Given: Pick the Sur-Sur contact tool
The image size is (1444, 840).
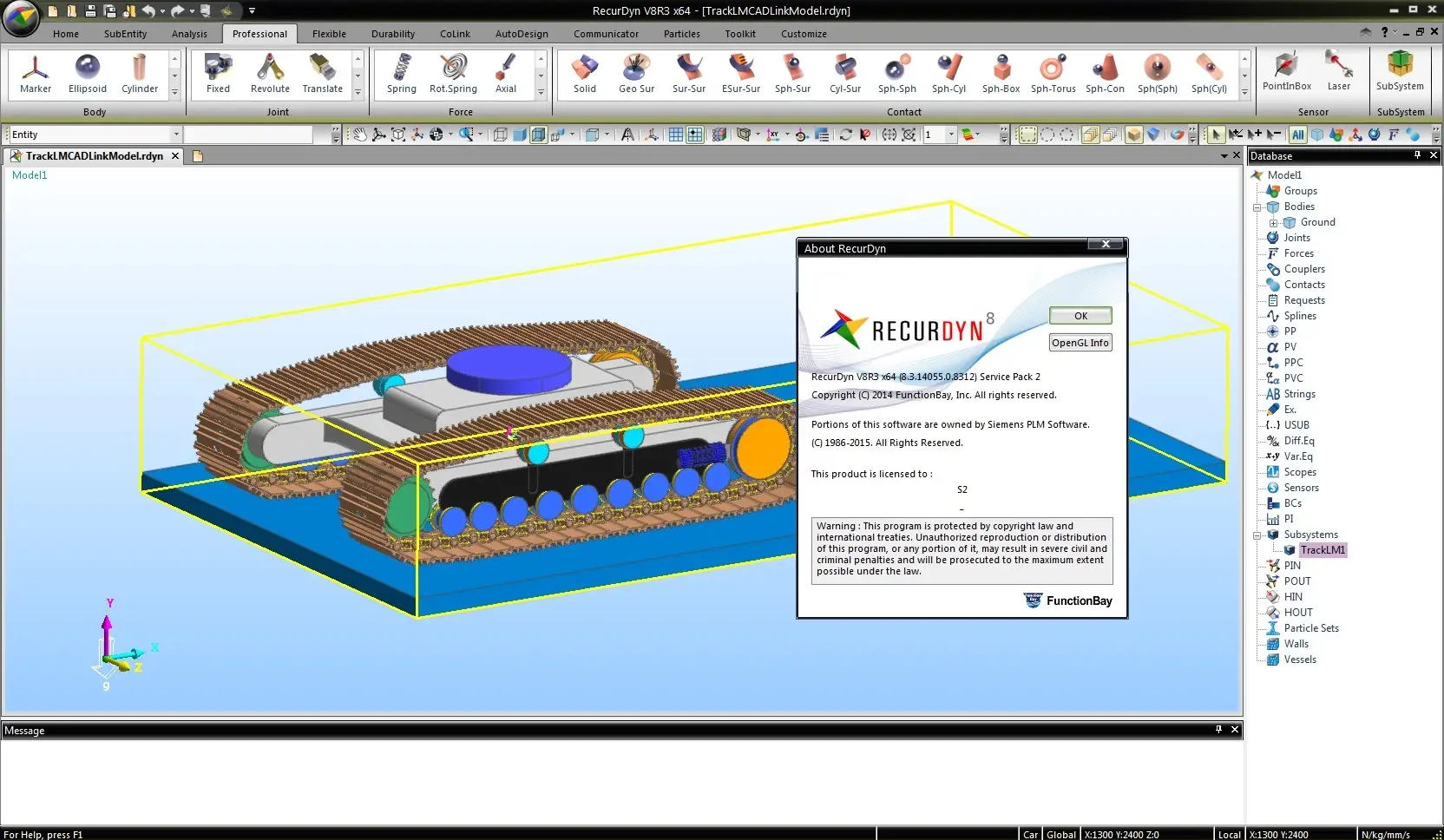Looking at the screenshot, I should pos(689,74).
